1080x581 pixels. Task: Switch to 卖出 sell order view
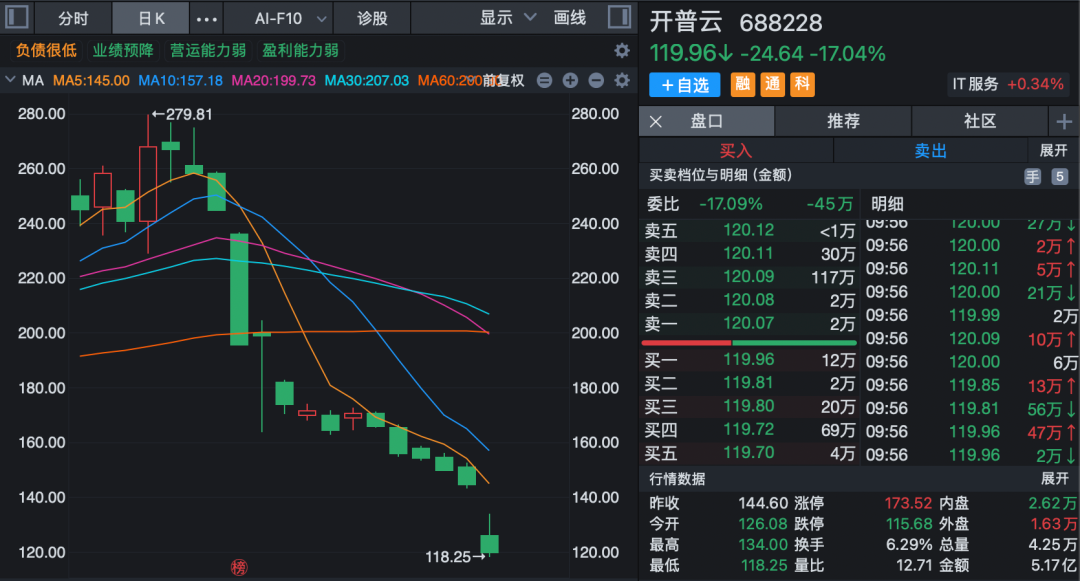point(931,150)
